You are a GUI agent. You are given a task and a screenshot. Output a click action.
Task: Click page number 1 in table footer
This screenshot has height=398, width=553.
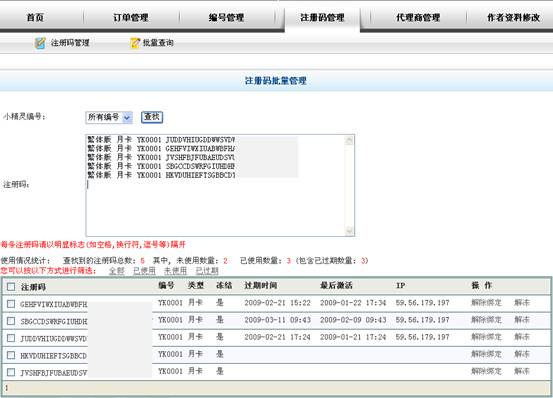[6, 388]
